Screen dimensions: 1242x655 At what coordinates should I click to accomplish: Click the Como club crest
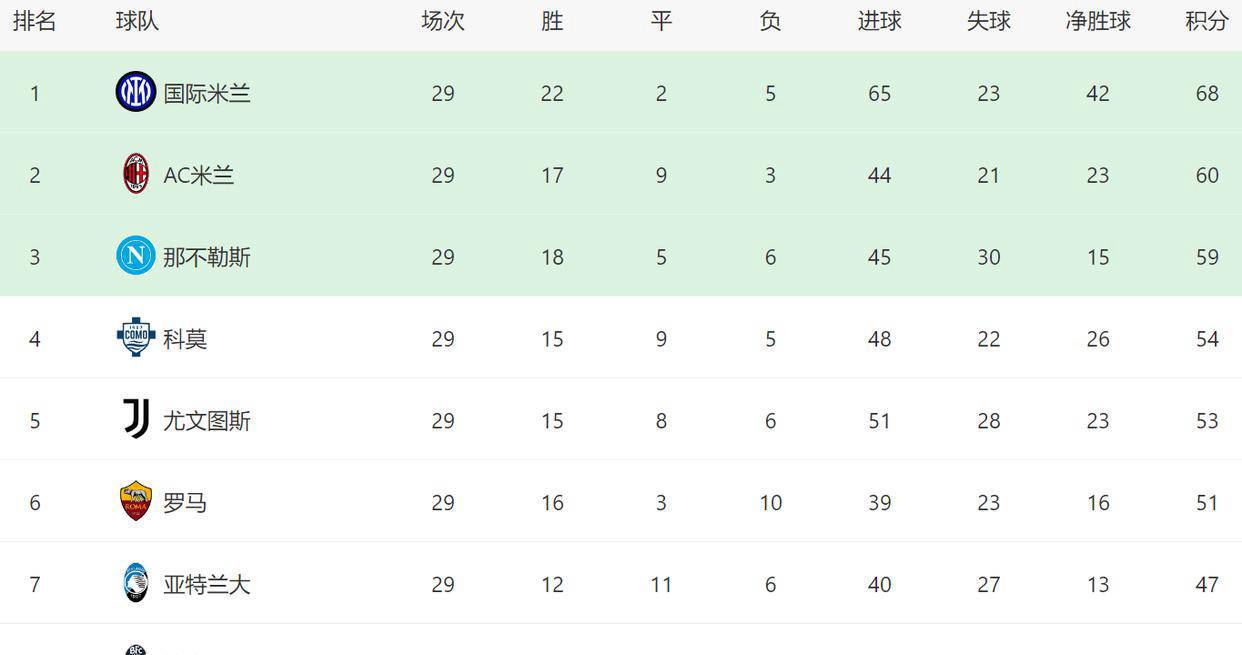click(x=136, y=338)
